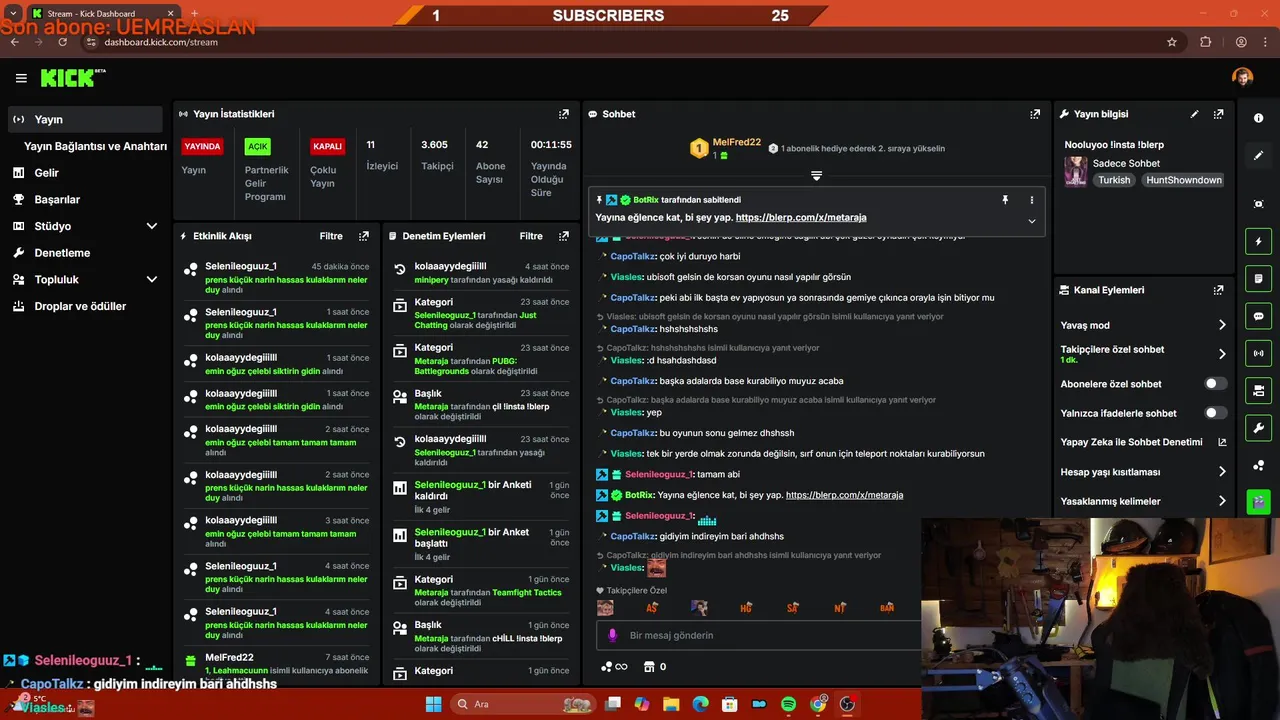Click the document note icon in the right rail
This screenshot has width=1280, height=720.
[1258, 278]
